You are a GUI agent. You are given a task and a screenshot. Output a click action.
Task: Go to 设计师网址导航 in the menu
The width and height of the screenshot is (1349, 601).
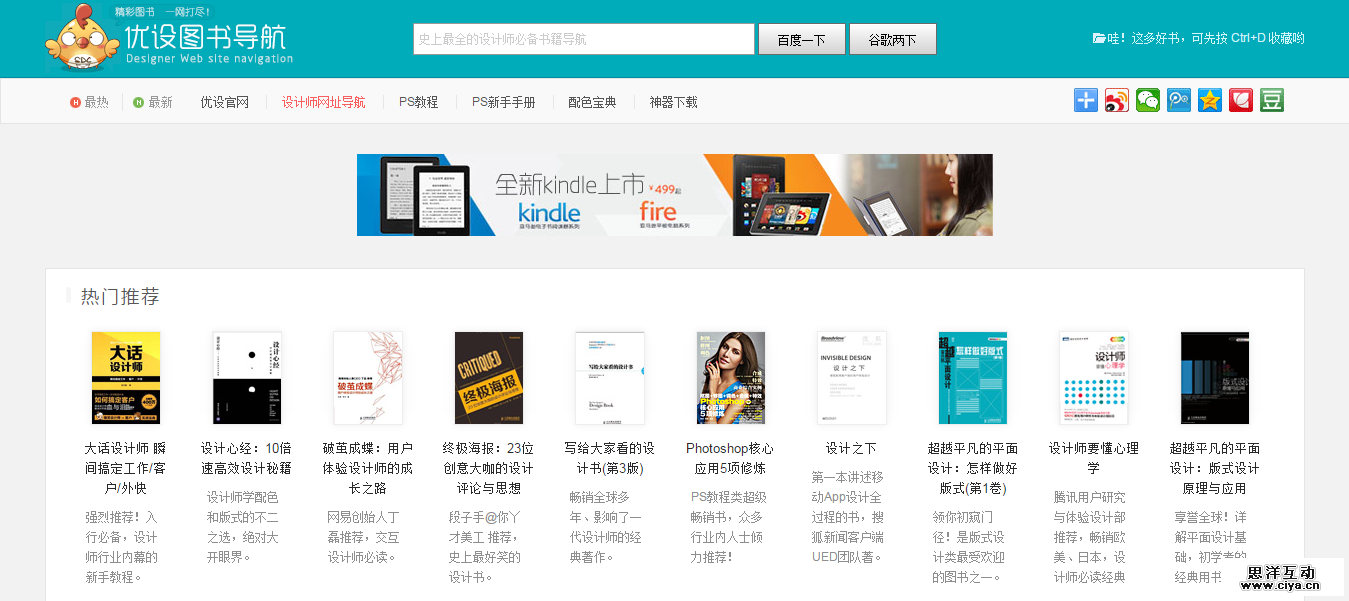[x=324, y=102]
